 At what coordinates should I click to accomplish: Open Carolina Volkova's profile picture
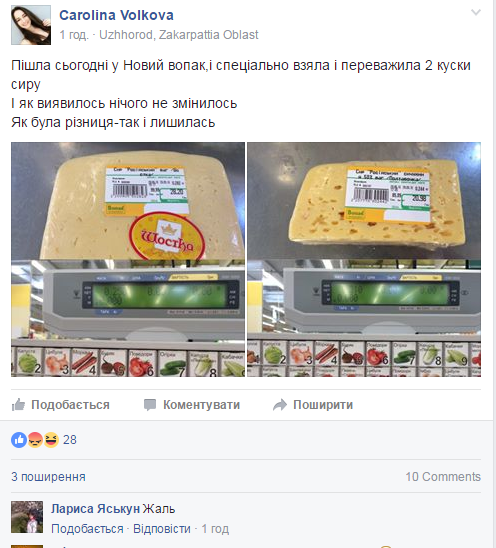click(x=31, y=25)
